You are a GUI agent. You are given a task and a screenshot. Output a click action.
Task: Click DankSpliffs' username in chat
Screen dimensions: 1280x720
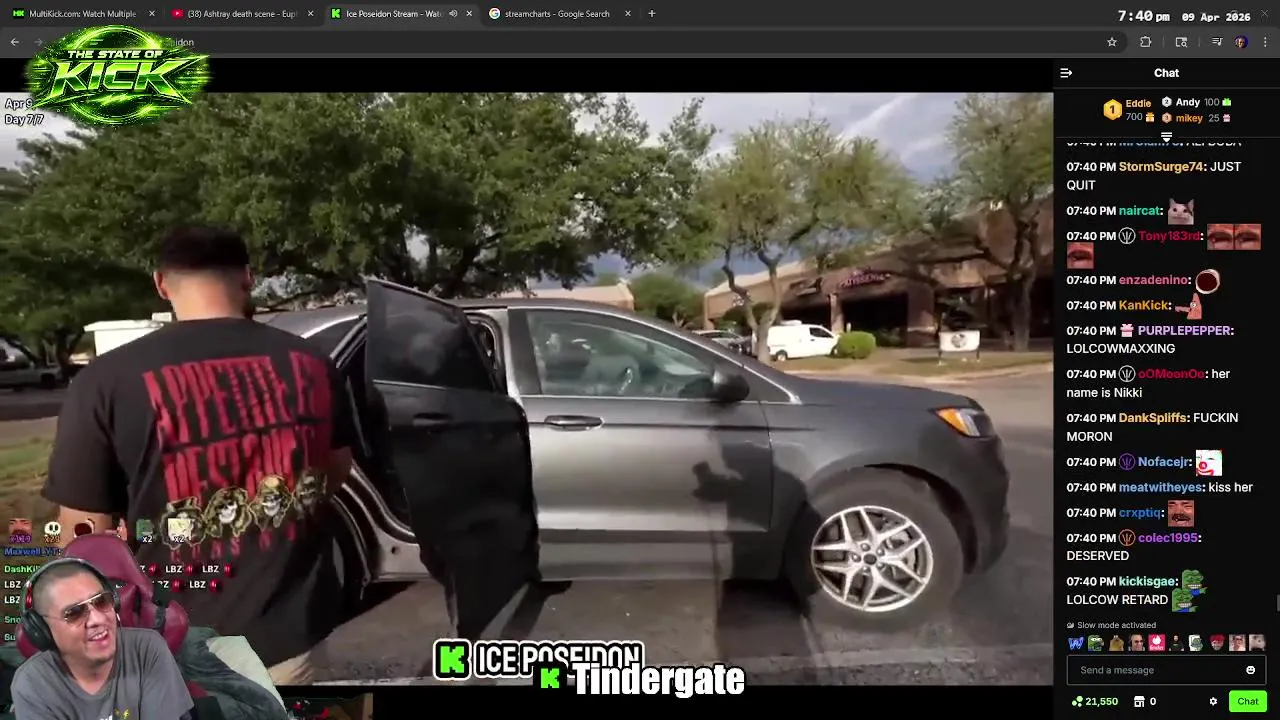click(x=1153, y=418)
